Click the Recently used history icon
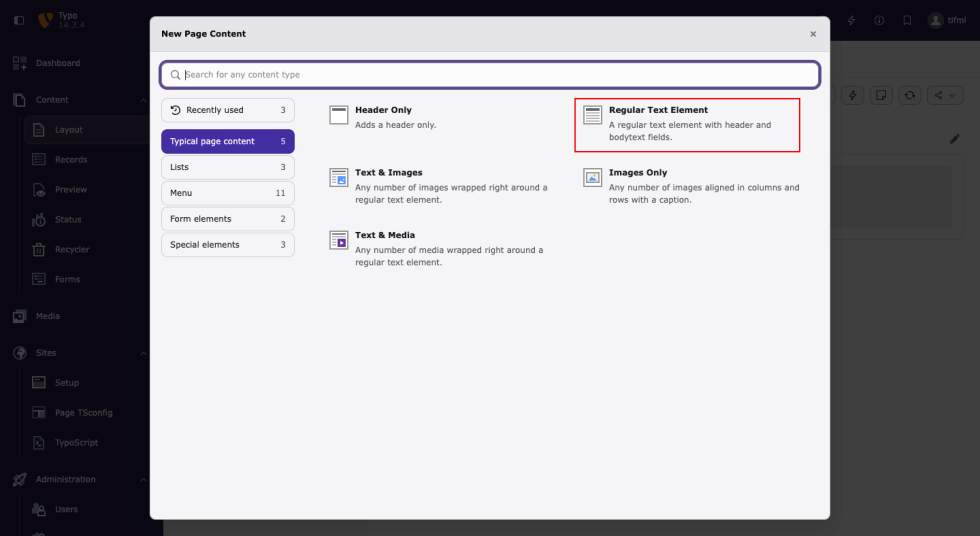Viewport: 980px width, 536px height. click(176, 110)
